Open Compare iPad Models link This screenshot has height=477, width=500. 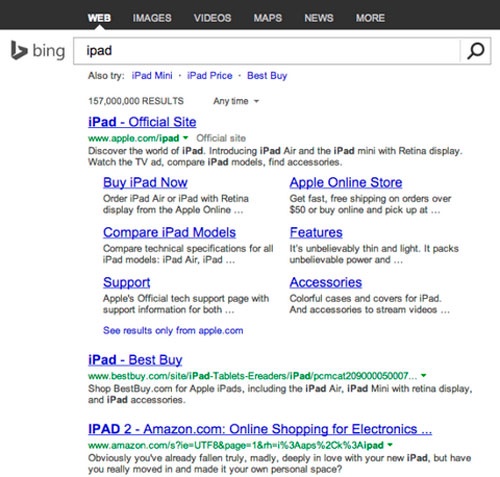coord(169,232)
